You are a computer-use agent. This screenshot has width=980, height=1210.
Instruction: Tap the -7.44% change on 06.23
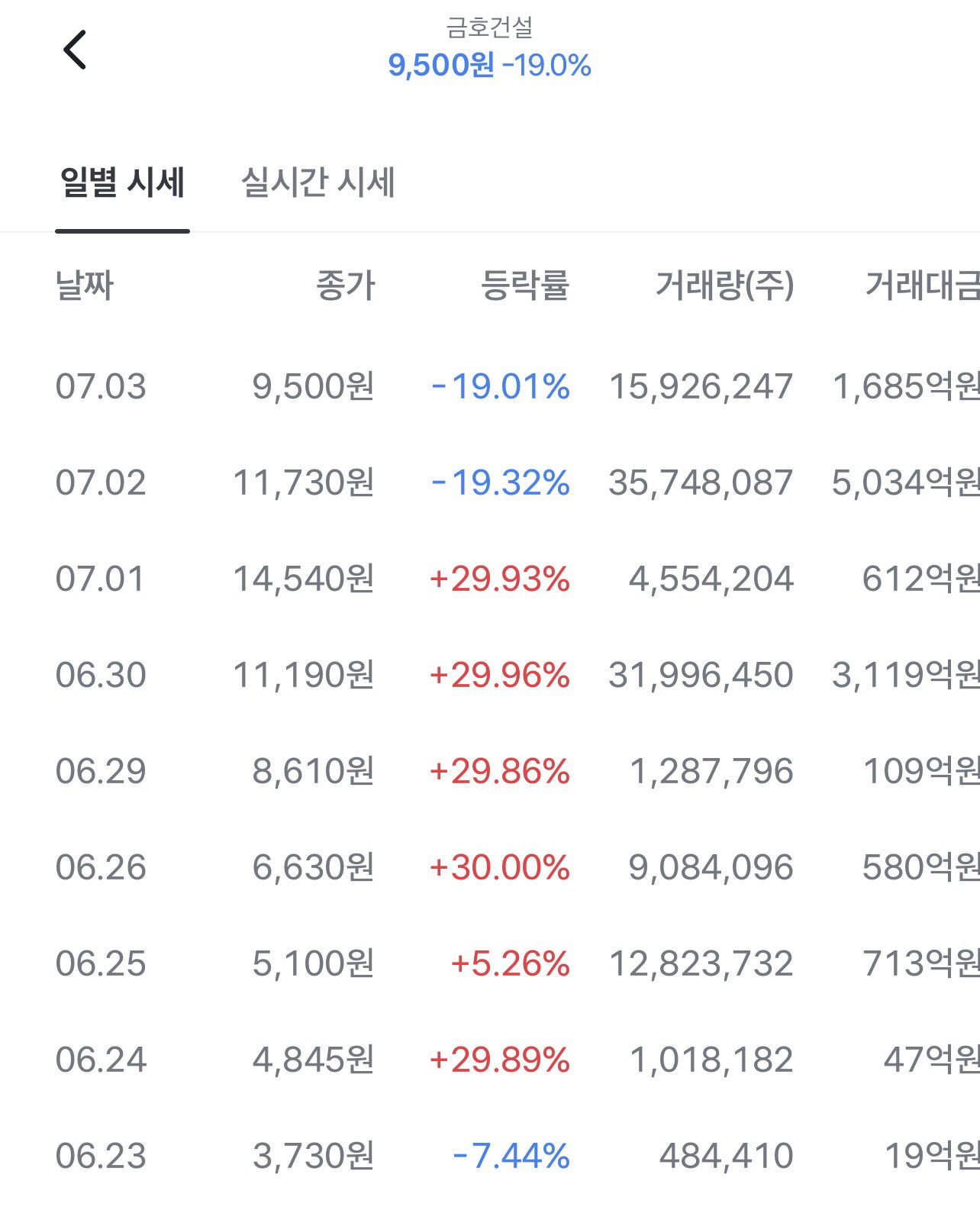511,1156
